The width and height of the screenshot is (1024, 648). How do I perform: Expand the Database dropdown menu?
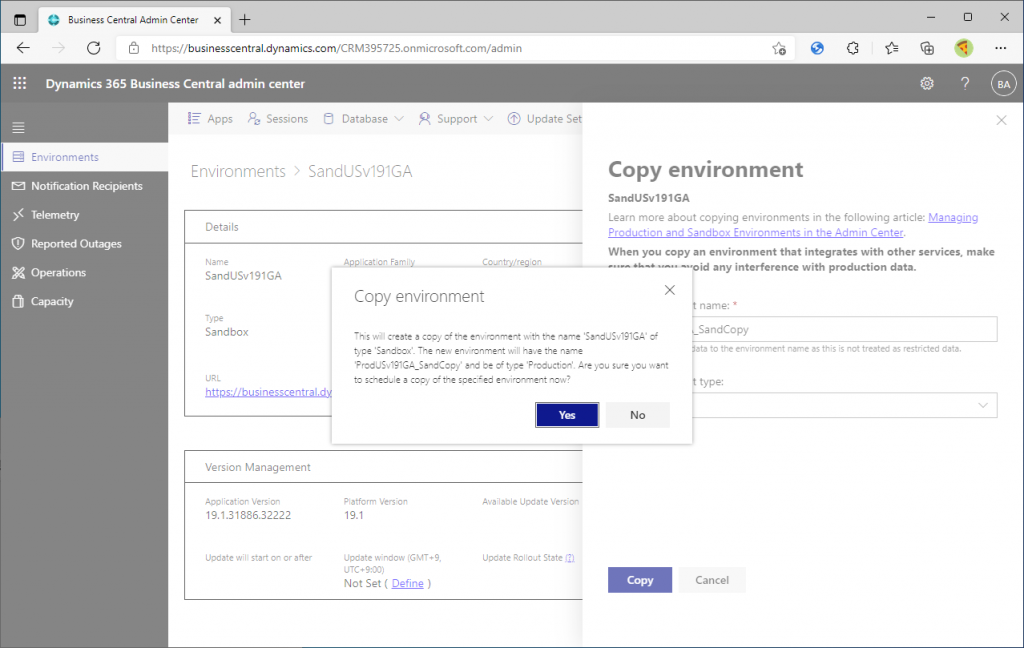coord(364,119)
